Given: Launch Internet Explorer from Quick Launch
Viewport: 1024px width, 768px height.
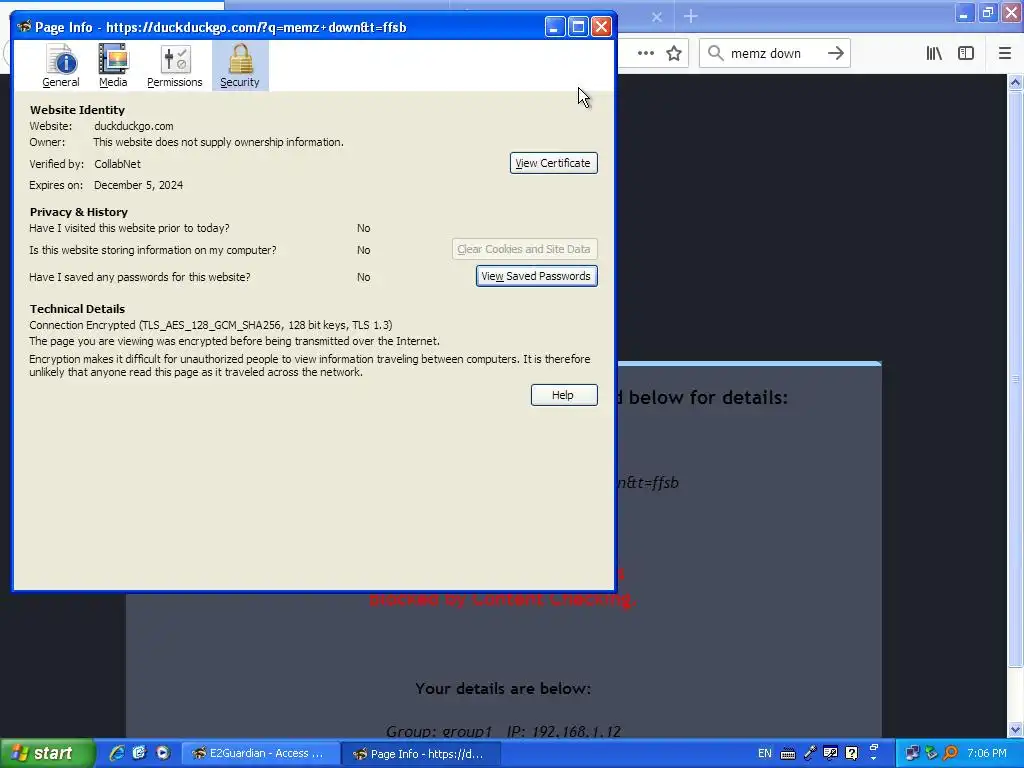Looking at the screenshot, I should tap(117, 753).
